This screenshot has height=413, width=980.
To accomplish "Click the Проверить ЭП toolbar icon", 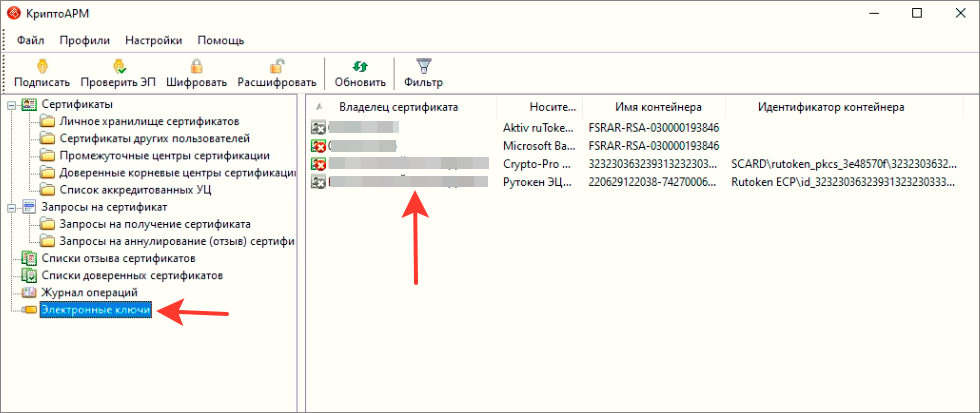I will [119, 66].
